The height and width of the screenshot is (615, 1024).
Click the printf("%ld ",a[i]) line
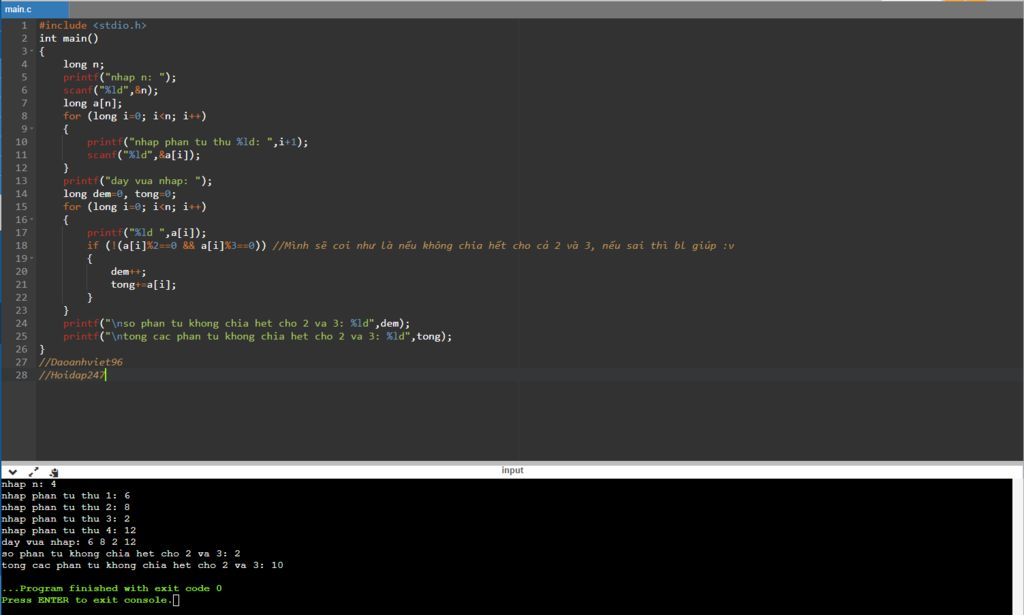pyautogui.click(x=146, y=232)
